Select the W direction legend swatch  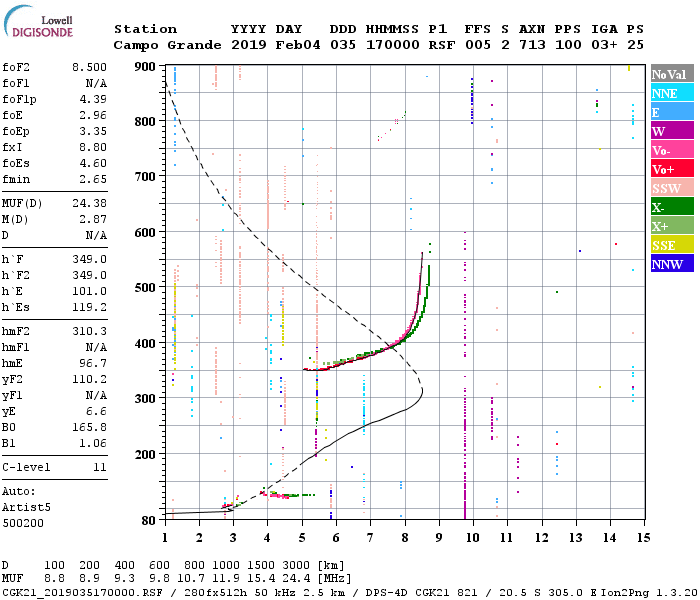[672, 131]
